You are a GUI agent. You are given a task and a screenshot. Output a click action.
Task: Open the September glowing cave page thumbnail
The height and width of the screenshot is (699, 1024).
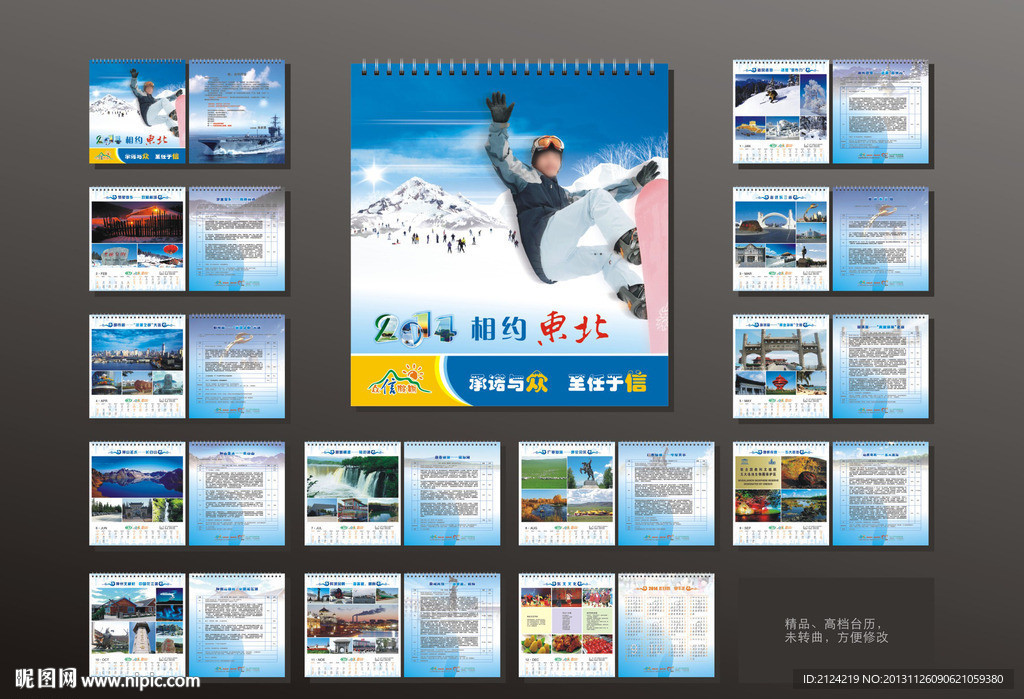click(x=781, y=494)
